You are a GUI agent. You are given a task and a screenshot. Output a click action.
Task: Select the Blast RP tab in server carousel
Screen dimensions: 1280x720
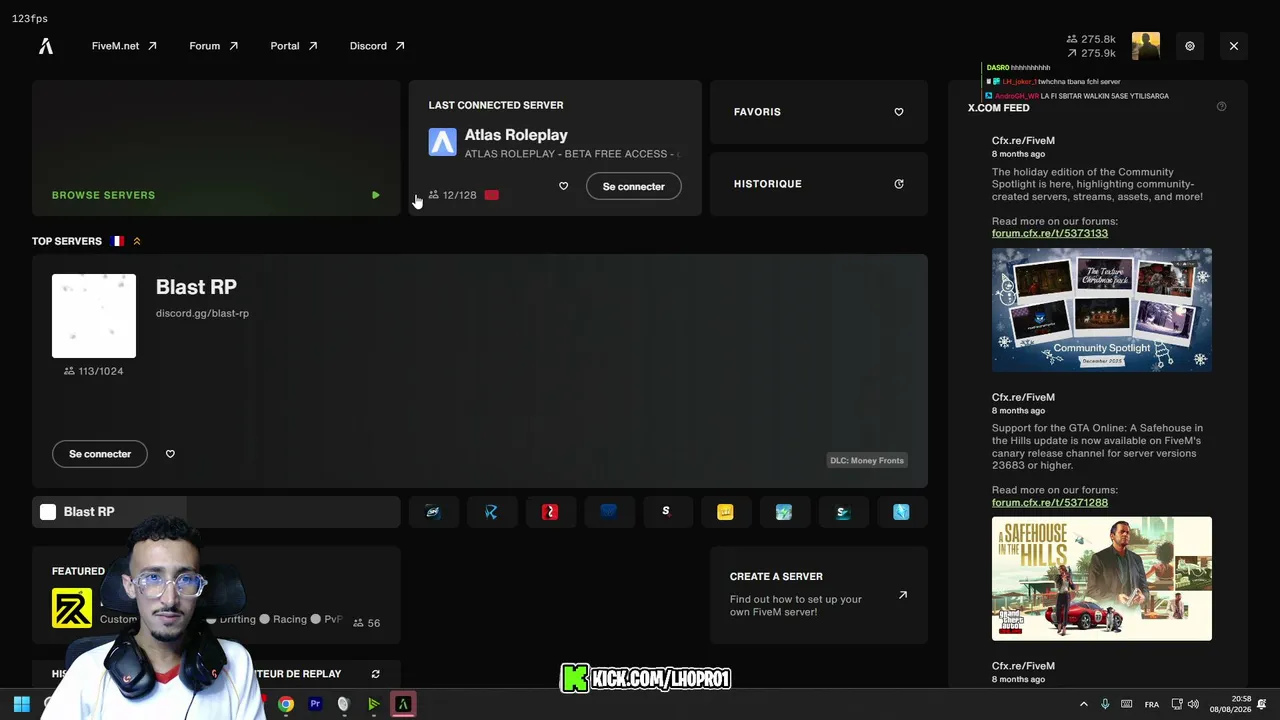coord(216,512)
